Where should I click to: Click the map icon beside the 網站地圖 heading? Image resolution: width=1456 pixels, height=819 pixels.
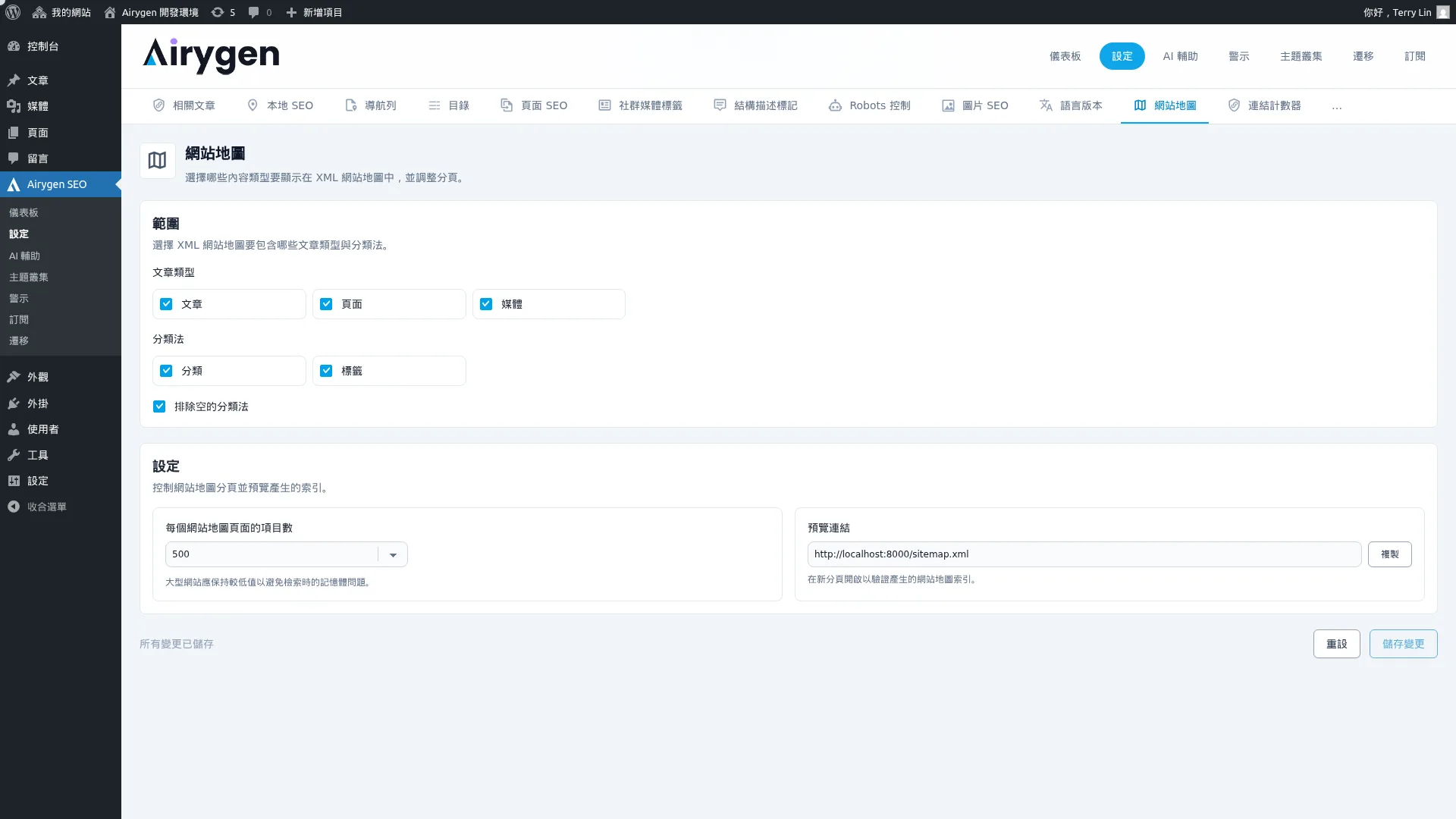158,161
